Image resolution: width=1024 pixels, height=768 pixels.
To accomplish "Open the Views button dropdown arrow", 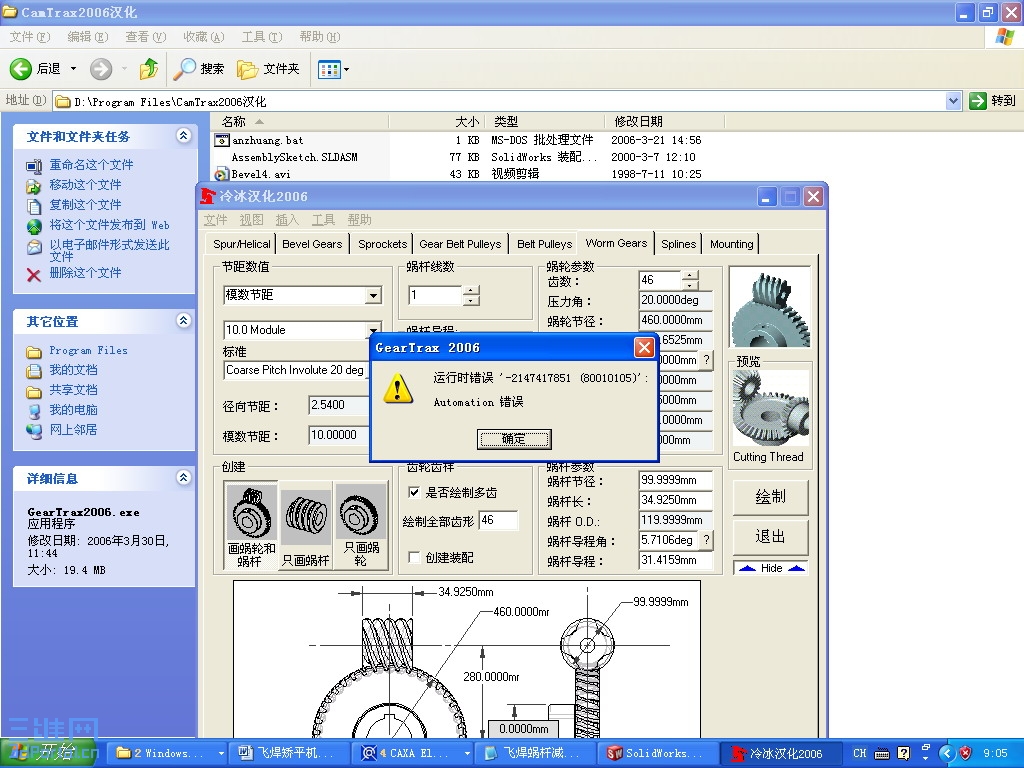I will pos(346,69).
